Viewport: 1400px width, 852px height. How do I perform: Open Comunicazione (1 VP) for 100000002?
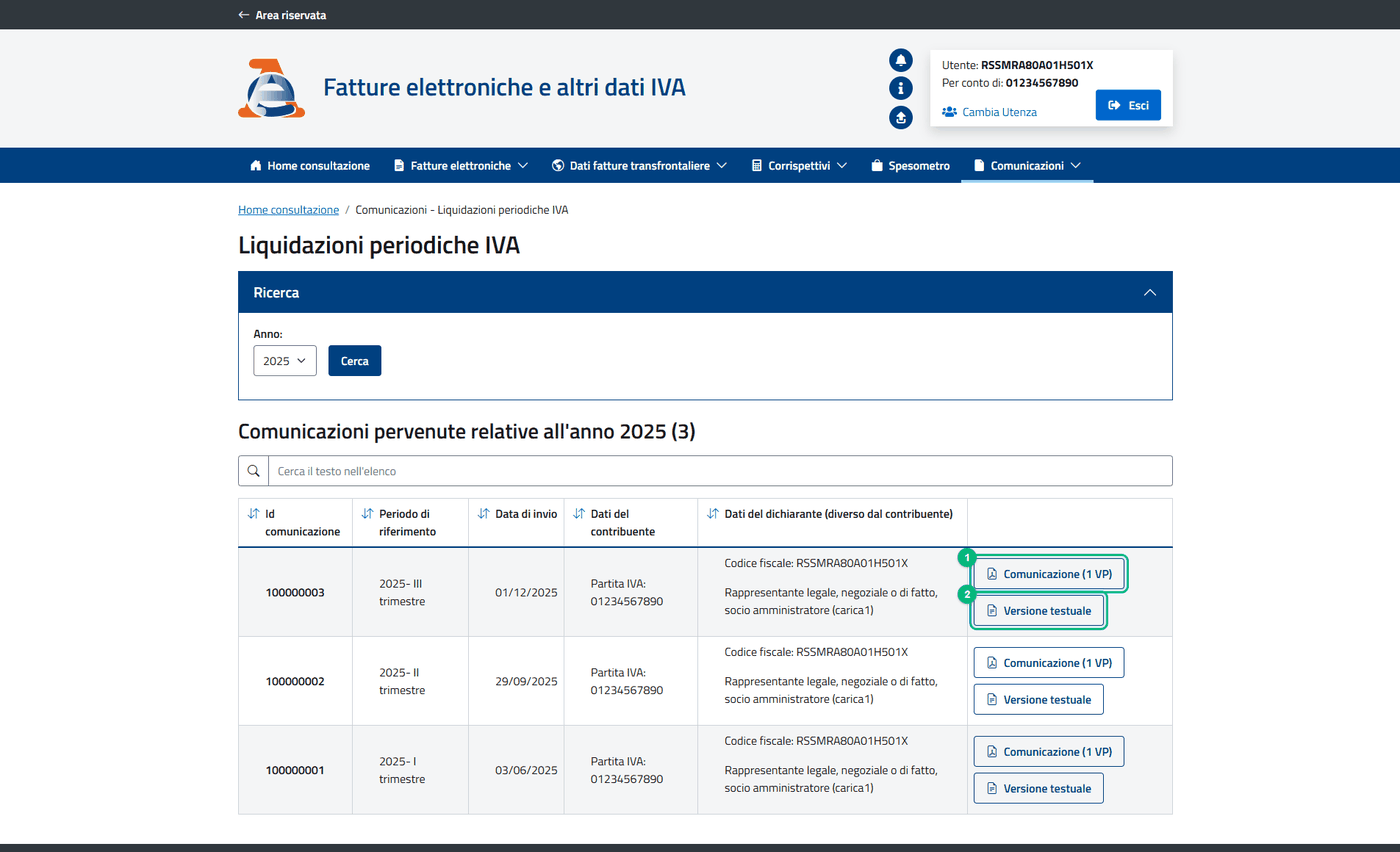(1049, 663)
